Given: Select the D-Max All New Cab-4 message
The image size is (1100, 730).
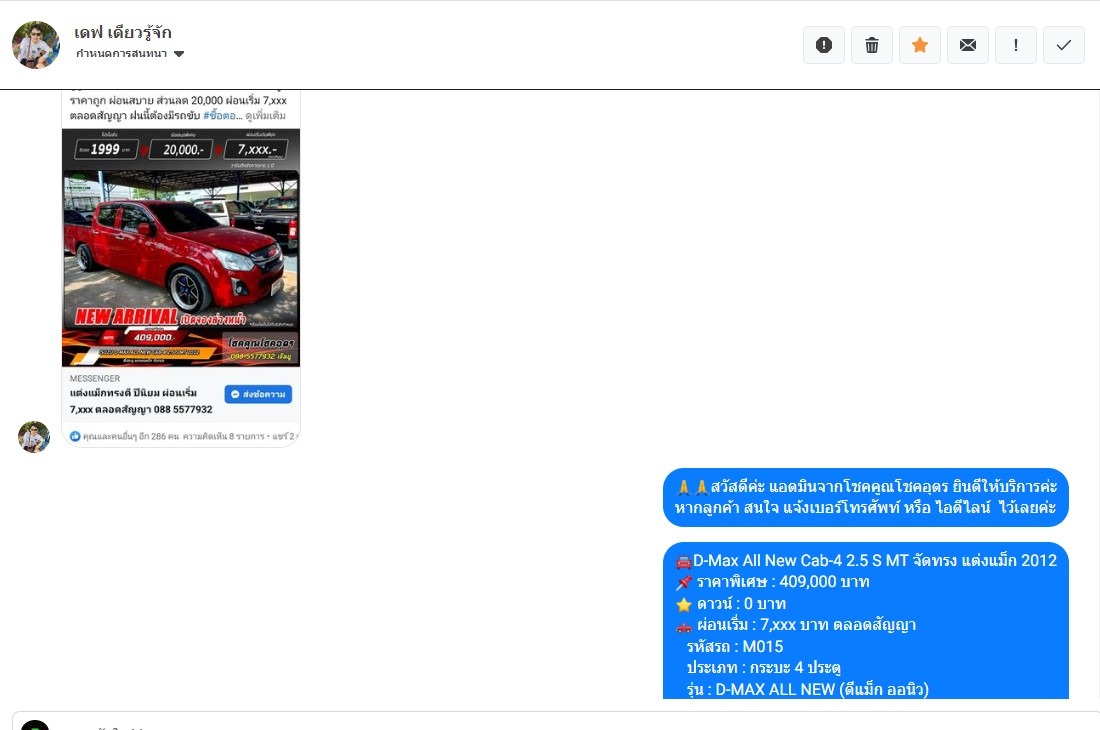Looking at the screenshot, I should click(866, 621).
